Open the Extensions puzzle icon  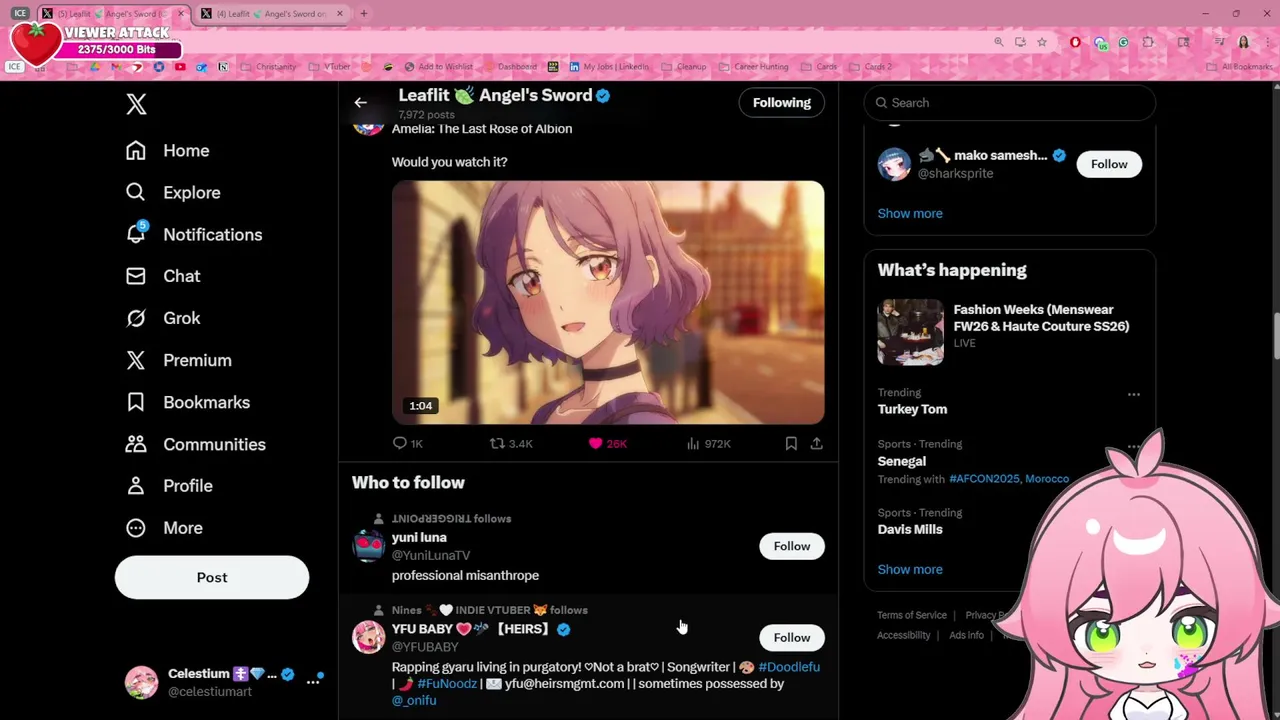[1148, 42]
